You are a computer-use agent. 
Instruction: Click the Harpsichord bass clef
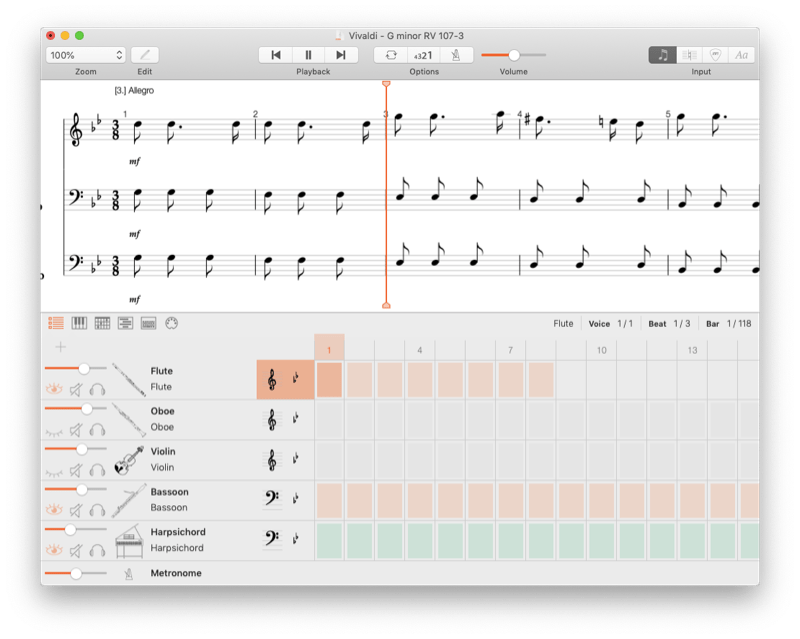(x=272, y=539)
